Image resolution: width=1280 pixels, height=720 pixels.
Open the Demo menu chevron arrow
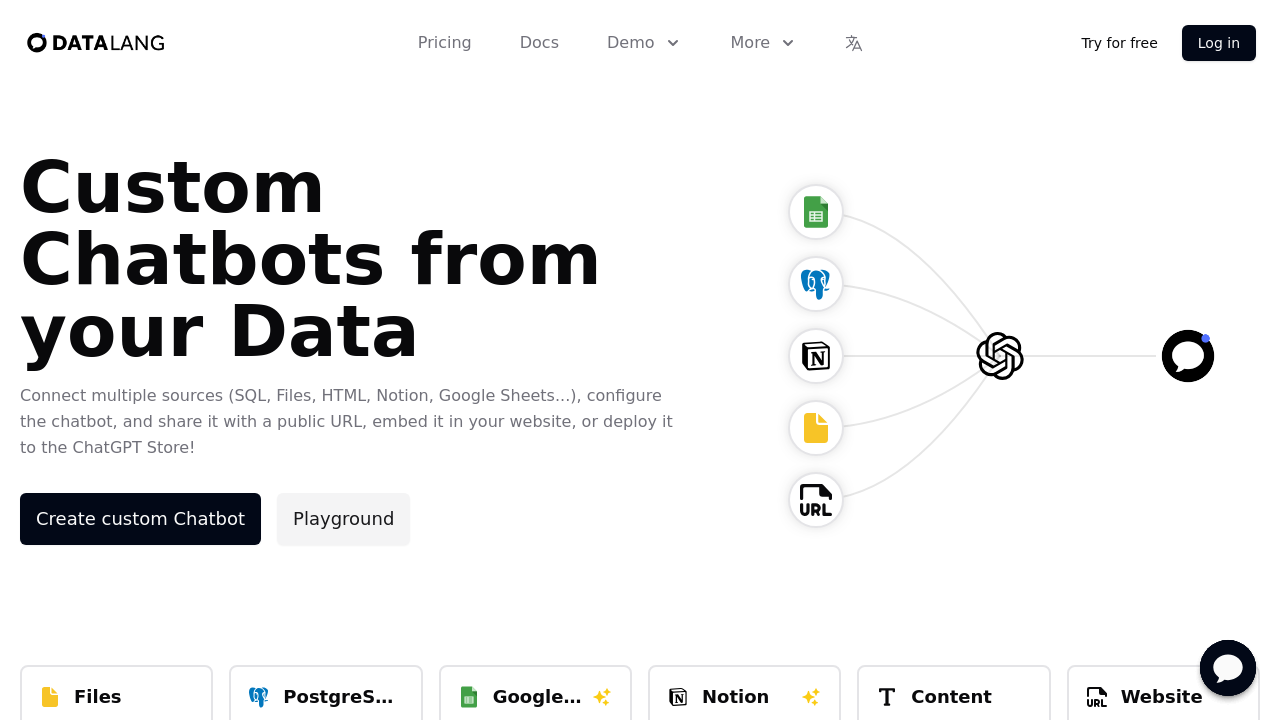pyautogui.click(x=674, y=43)
